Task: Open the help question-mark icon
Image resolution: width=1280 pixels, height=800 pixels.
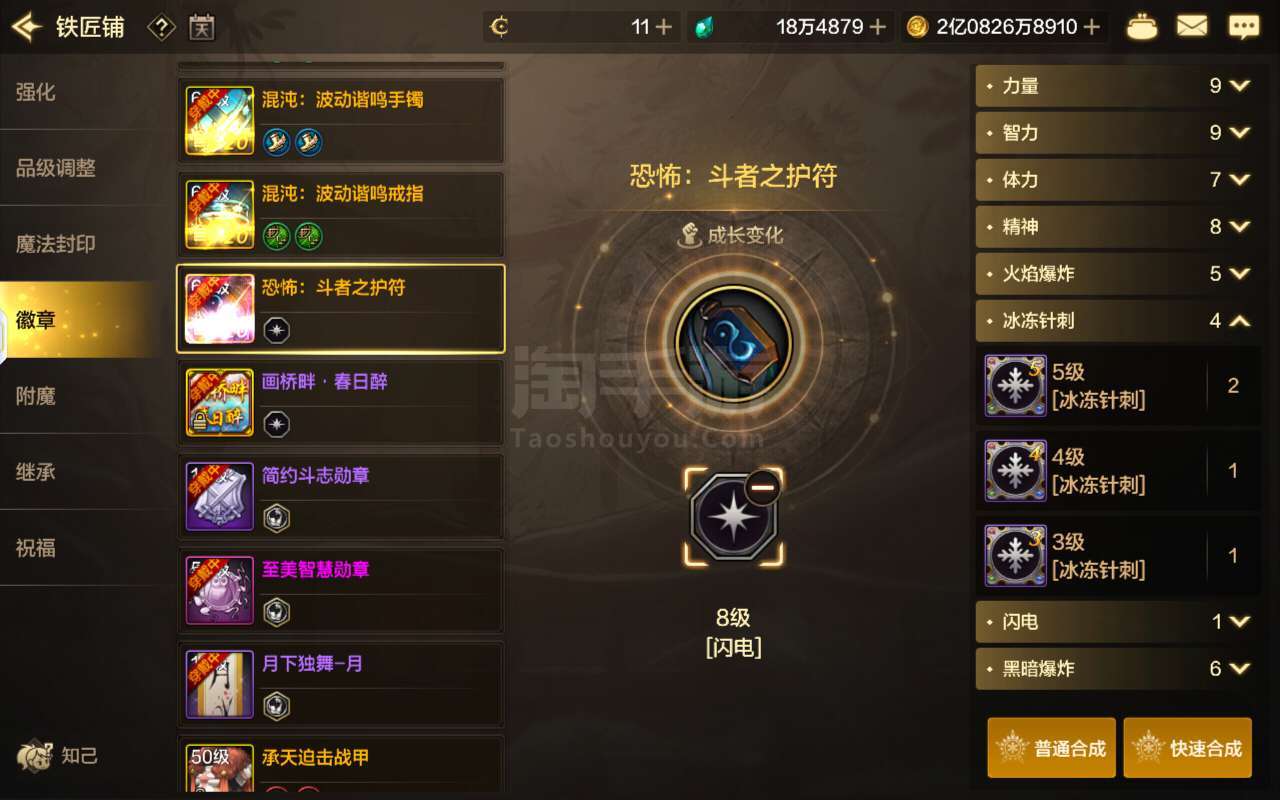Action: pyautogui.click(x=161, y=27)
